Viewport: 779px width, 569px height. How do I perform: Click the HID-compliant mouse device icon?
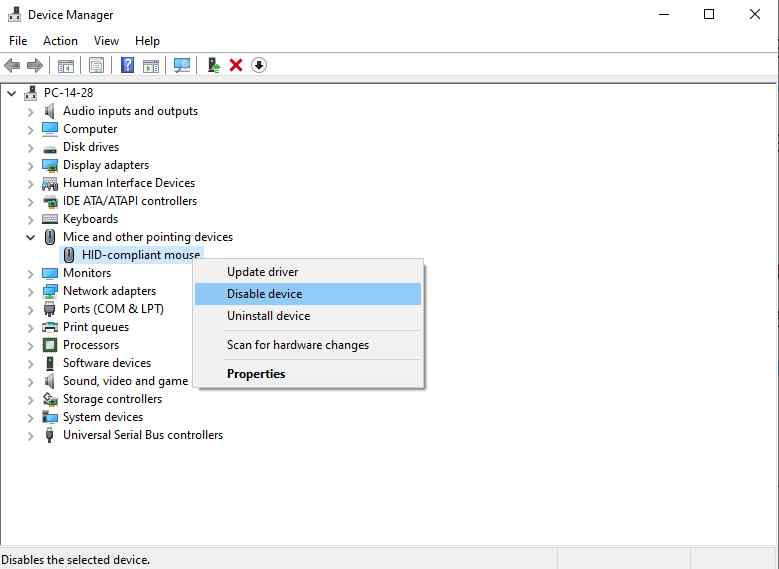tap(69, 255)
